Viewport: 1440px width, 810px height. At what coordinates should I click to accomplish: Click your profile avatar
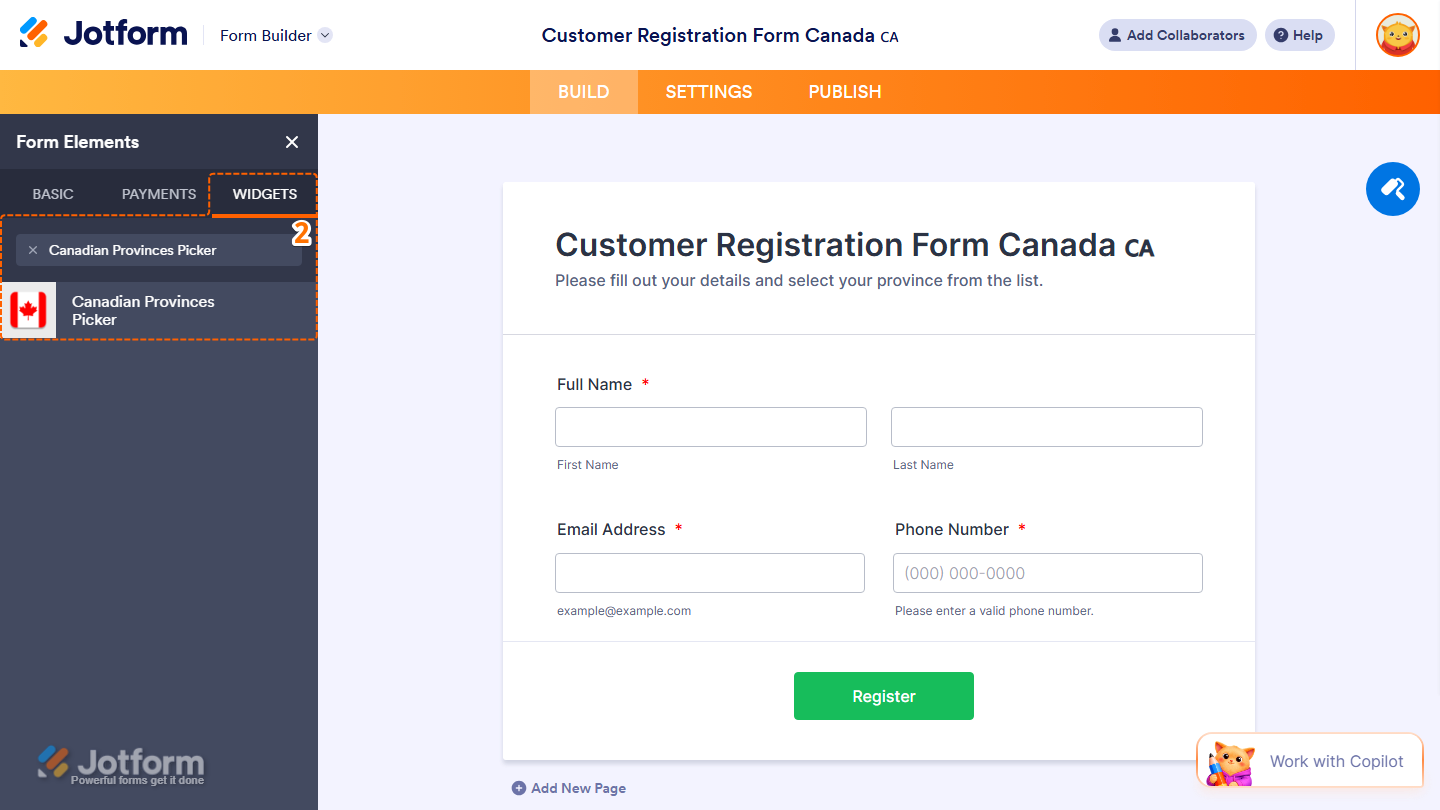tap(1396, 35)
